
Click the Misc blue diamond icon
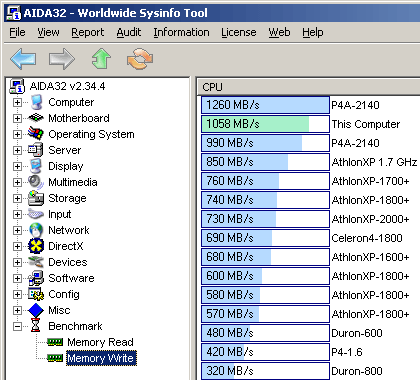click(36, 310)
